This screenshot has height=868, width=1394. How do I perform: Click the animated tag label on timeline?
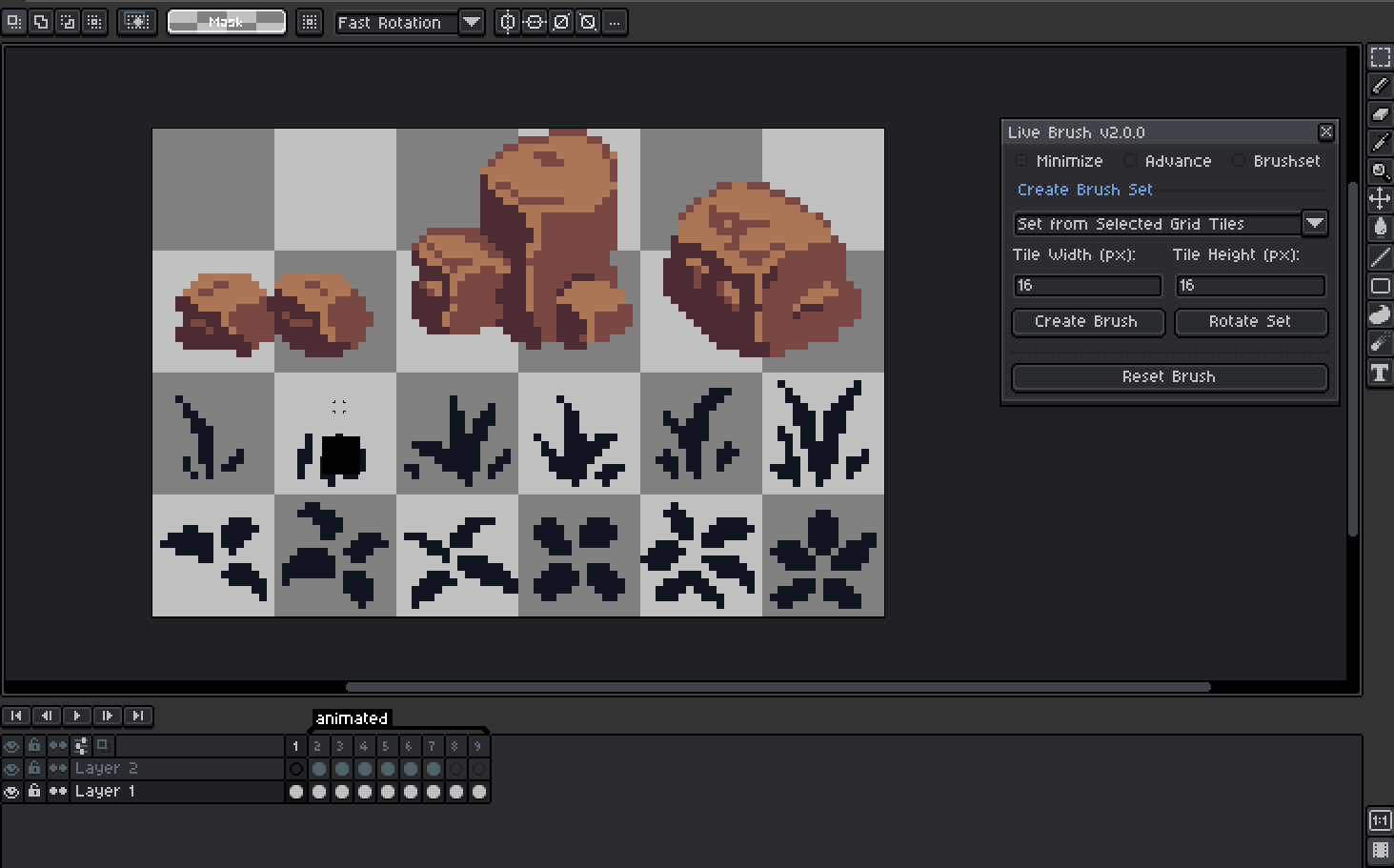pyautogui.click(x=352, y=718)
